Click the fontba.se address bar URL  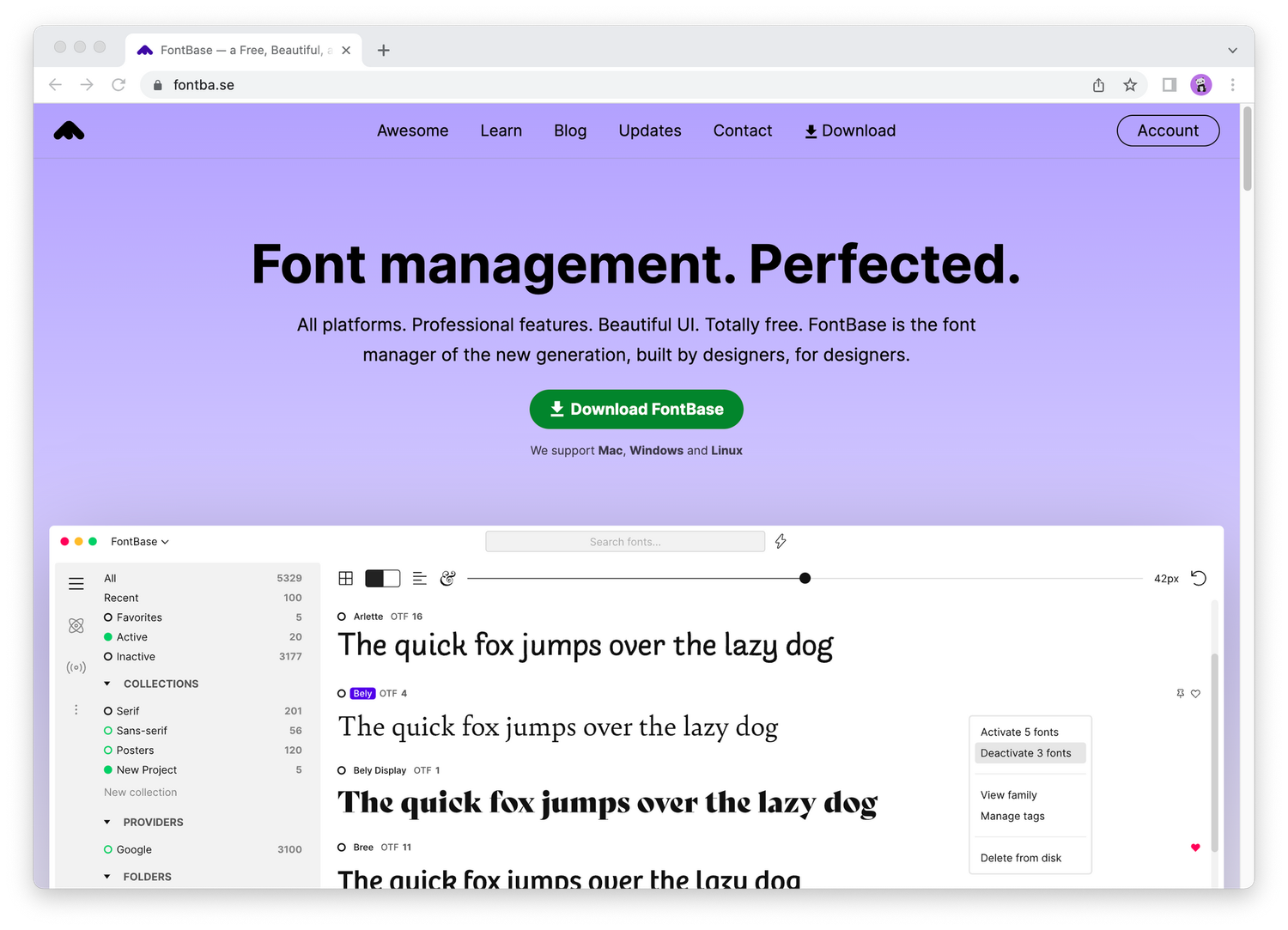tap(204, 85)
